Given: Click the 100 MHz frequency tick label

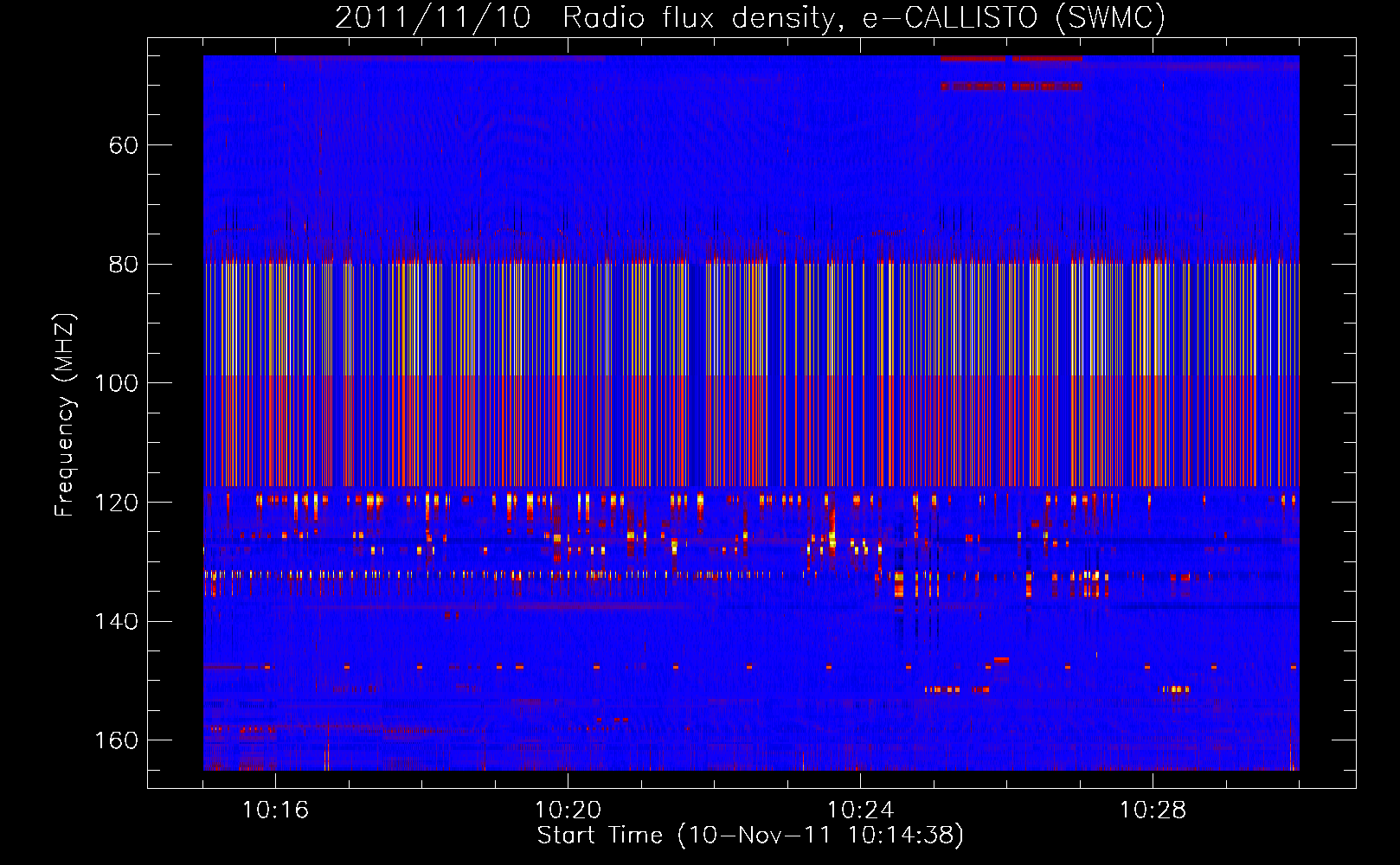Looking at the screenshot, I should pyautogui.click(x=116, y=383).
